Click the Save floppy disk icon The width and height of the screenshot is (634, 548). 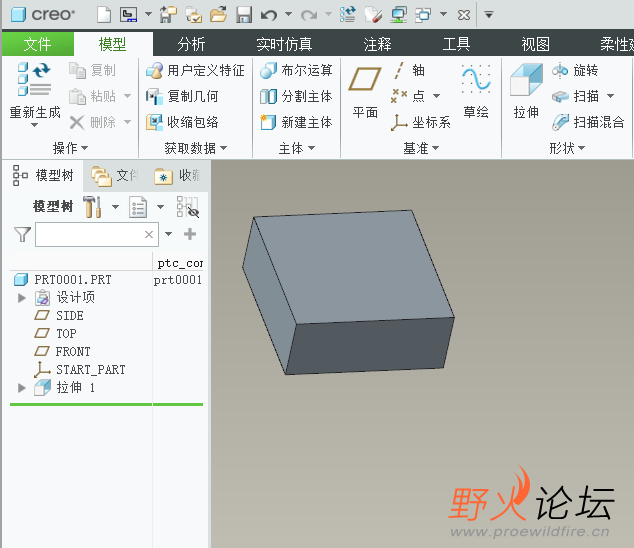(244, 15)
